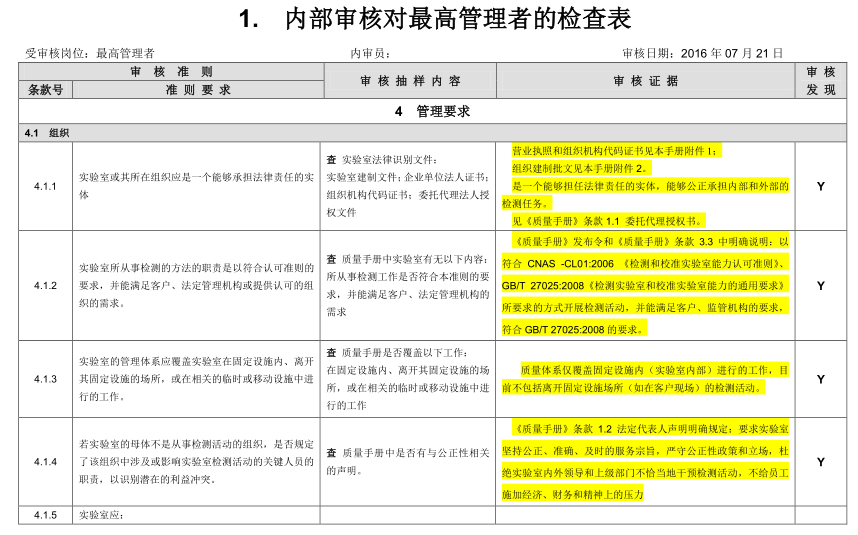The height and width of the screenshot is (535, 858).
Task: Click the Y finding for clause 4.1.1
Action: tap(820, 186)
